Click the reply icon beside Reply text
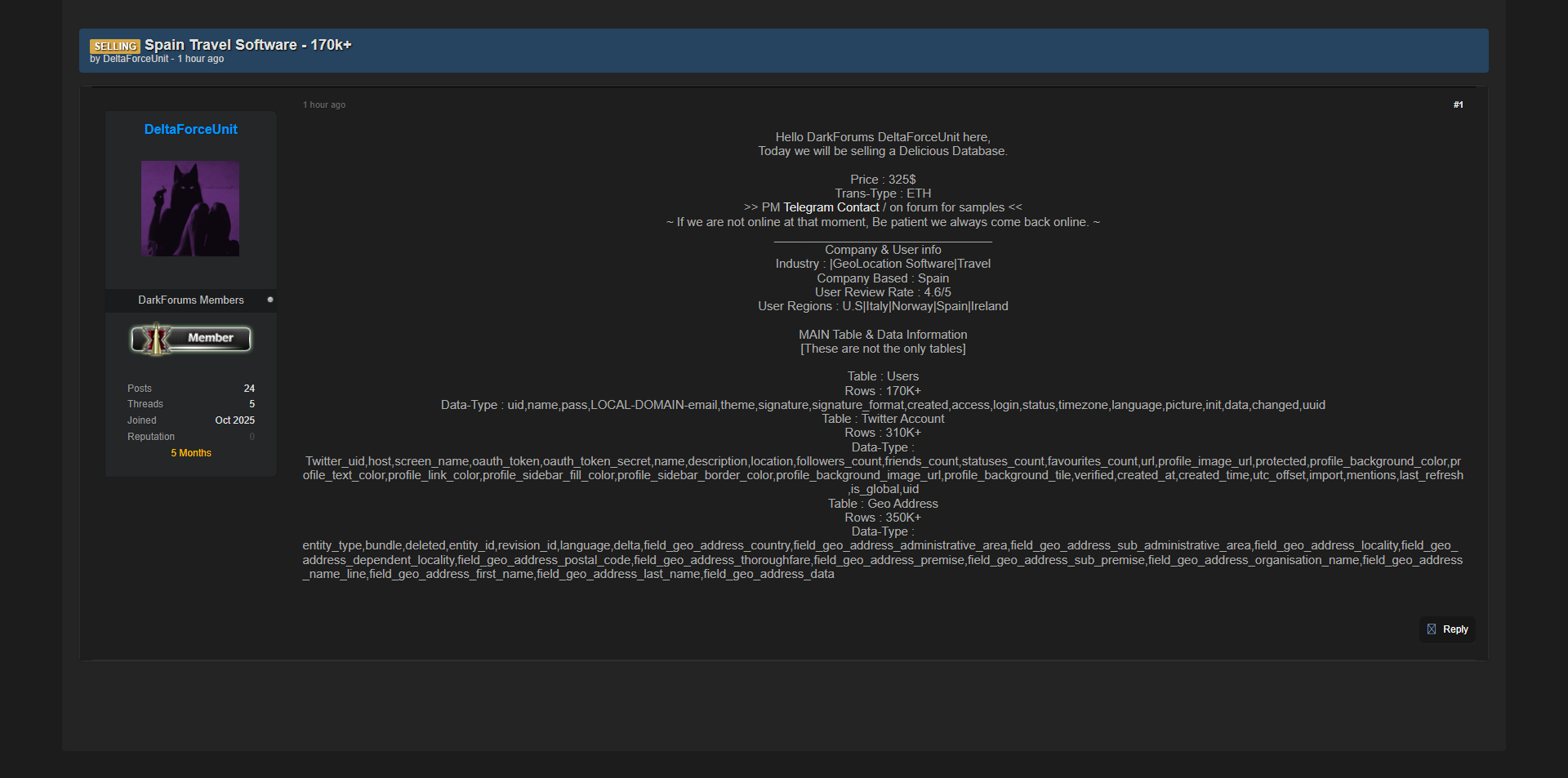This screenshot has height=778, width=1568. point(1431,629)
